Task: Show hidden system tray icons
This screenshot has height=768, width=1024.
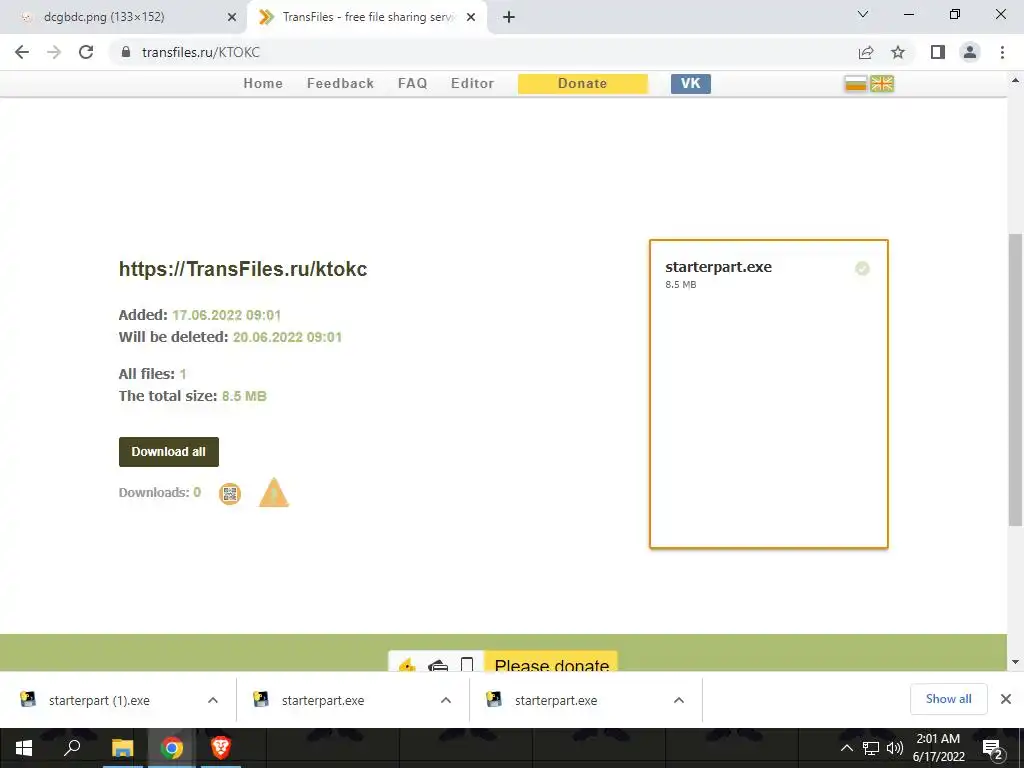Action: (846, 748)
